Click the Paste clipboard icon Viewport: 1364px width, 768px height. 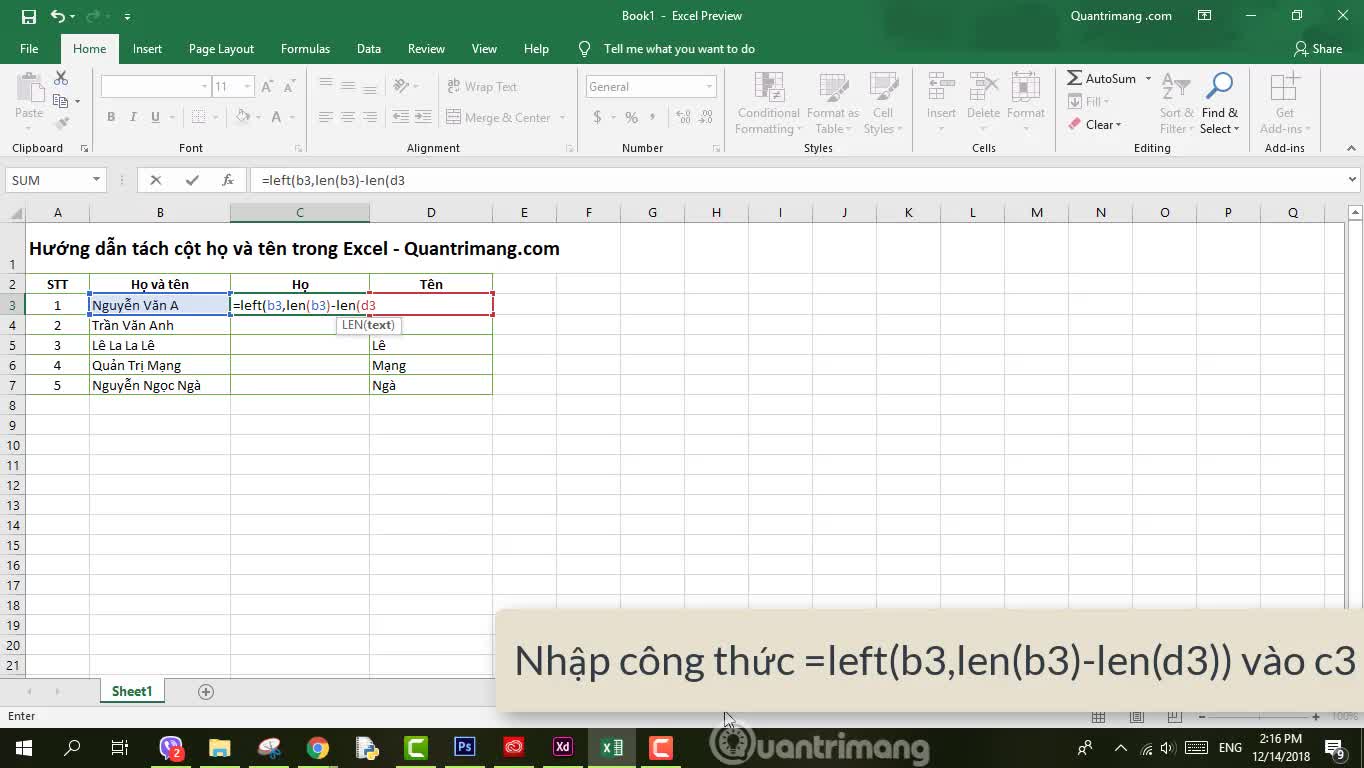pos(29,87)
